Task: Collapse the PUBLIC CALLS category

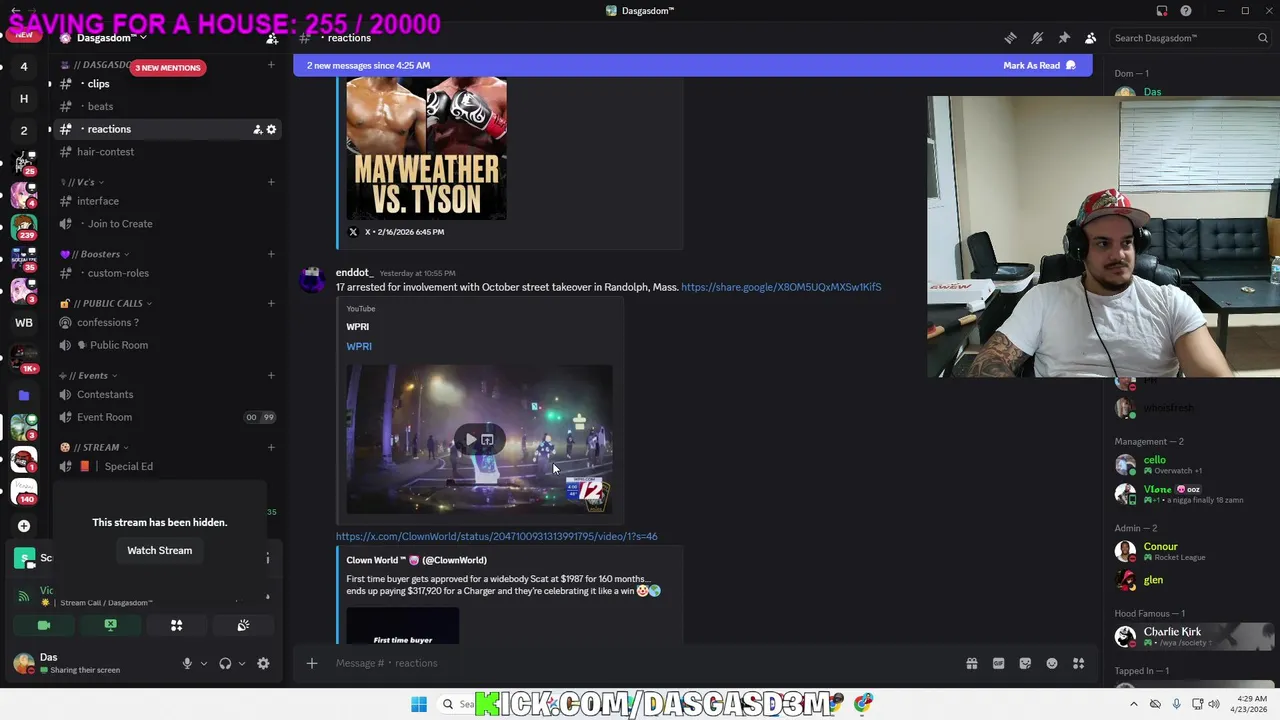Action: tap(106, 303)
